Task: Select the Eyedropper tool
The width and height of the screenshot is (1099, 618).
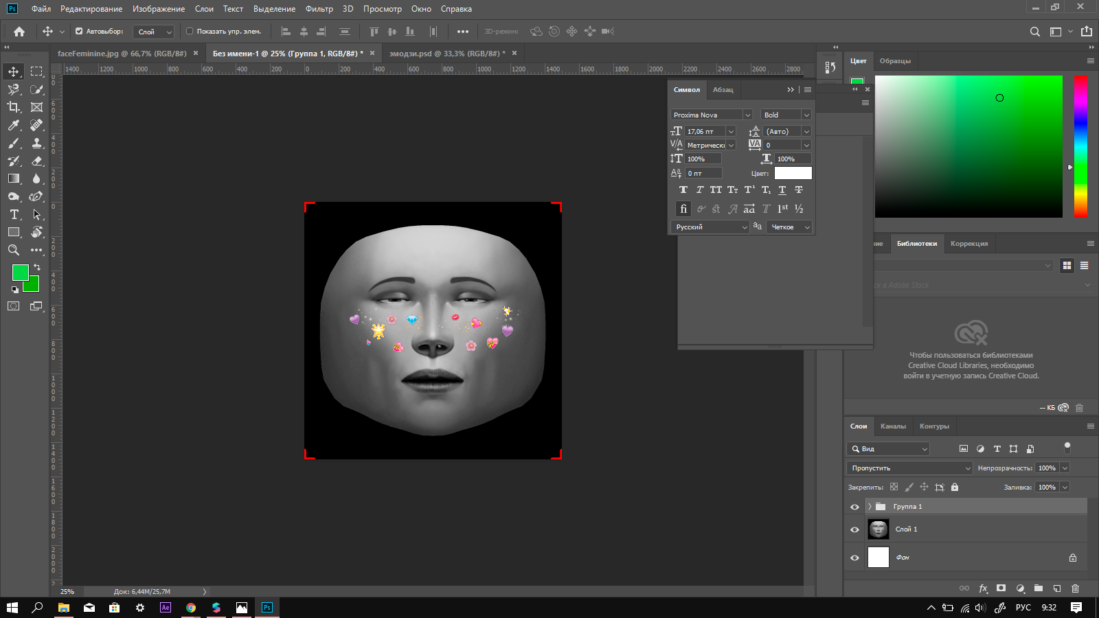Action: (14, 125)
